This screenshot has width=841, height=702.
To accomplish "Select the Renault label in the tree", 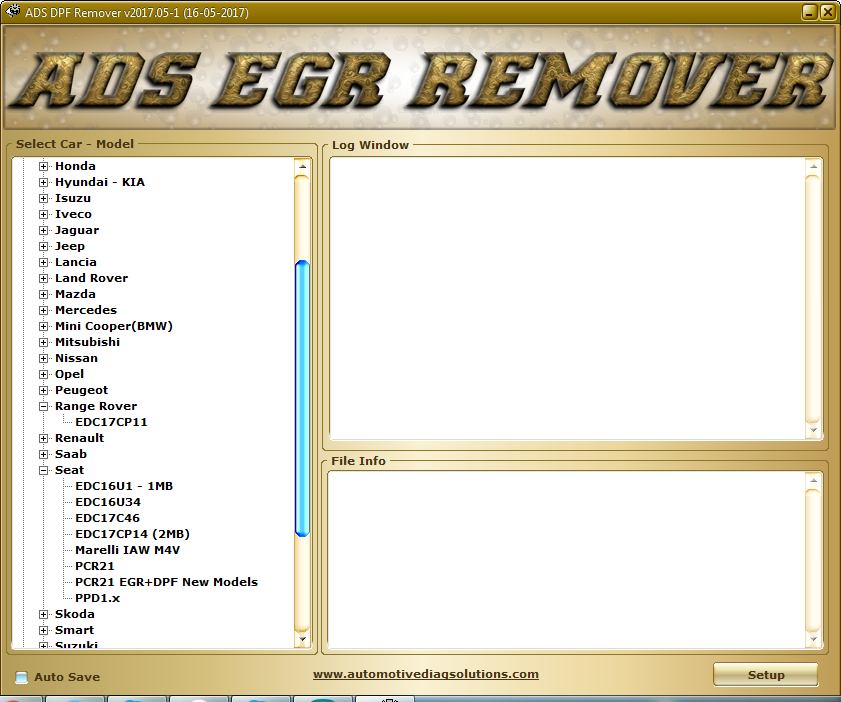I will click(79, 438).
